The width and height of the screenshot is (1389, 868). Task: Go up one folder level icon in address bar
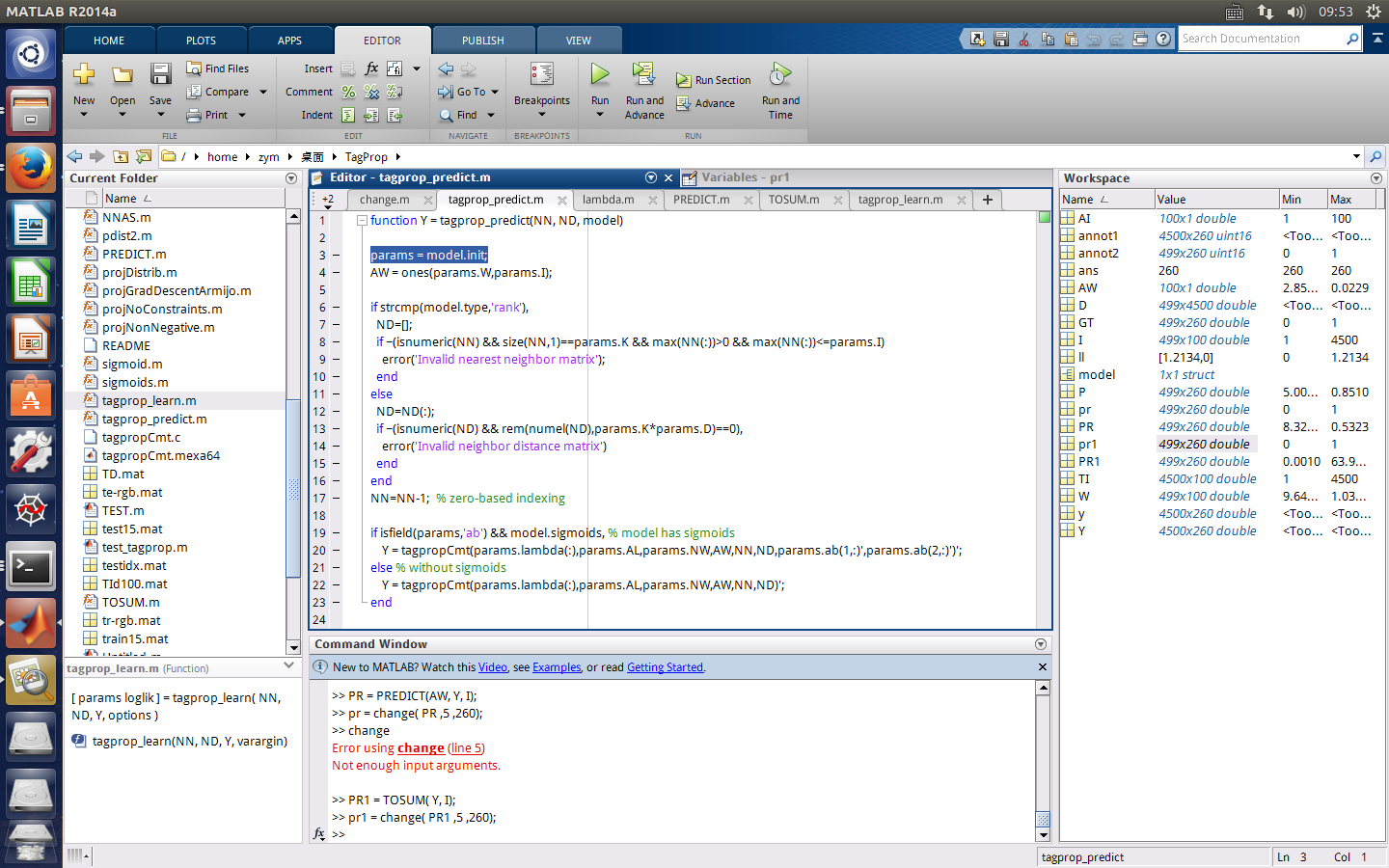pos(121,156)
